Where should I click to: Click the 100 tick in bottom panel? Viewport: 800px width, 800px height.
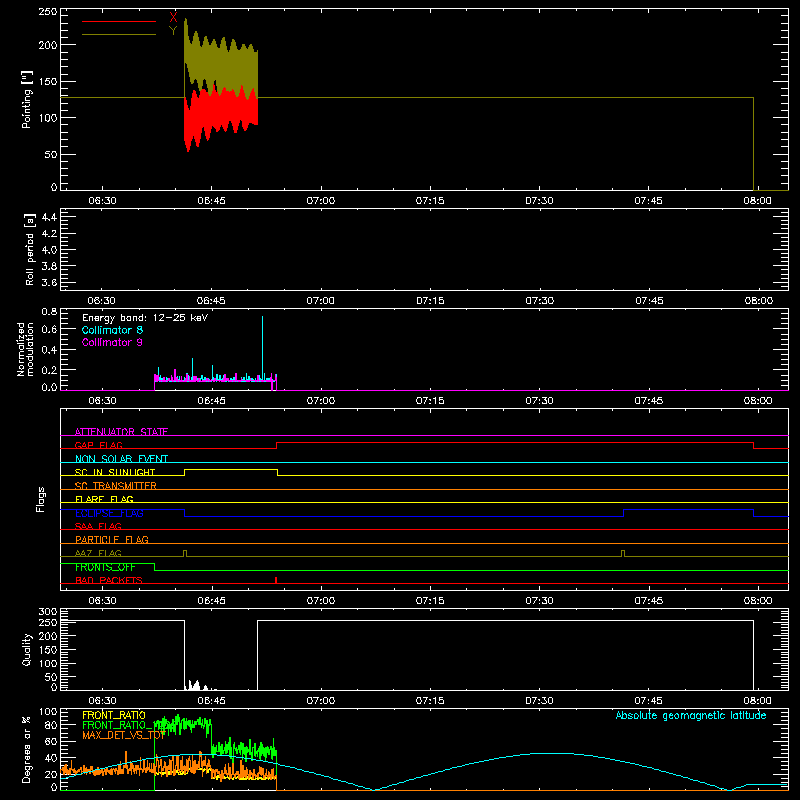[48, 712]
